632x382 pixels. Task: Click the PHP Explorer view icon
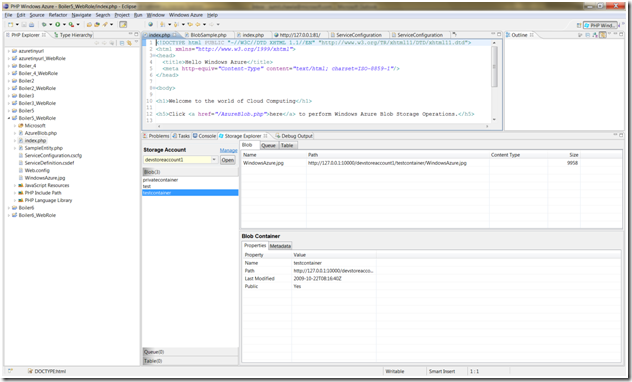pyautogui.click(x=8, y=35)
